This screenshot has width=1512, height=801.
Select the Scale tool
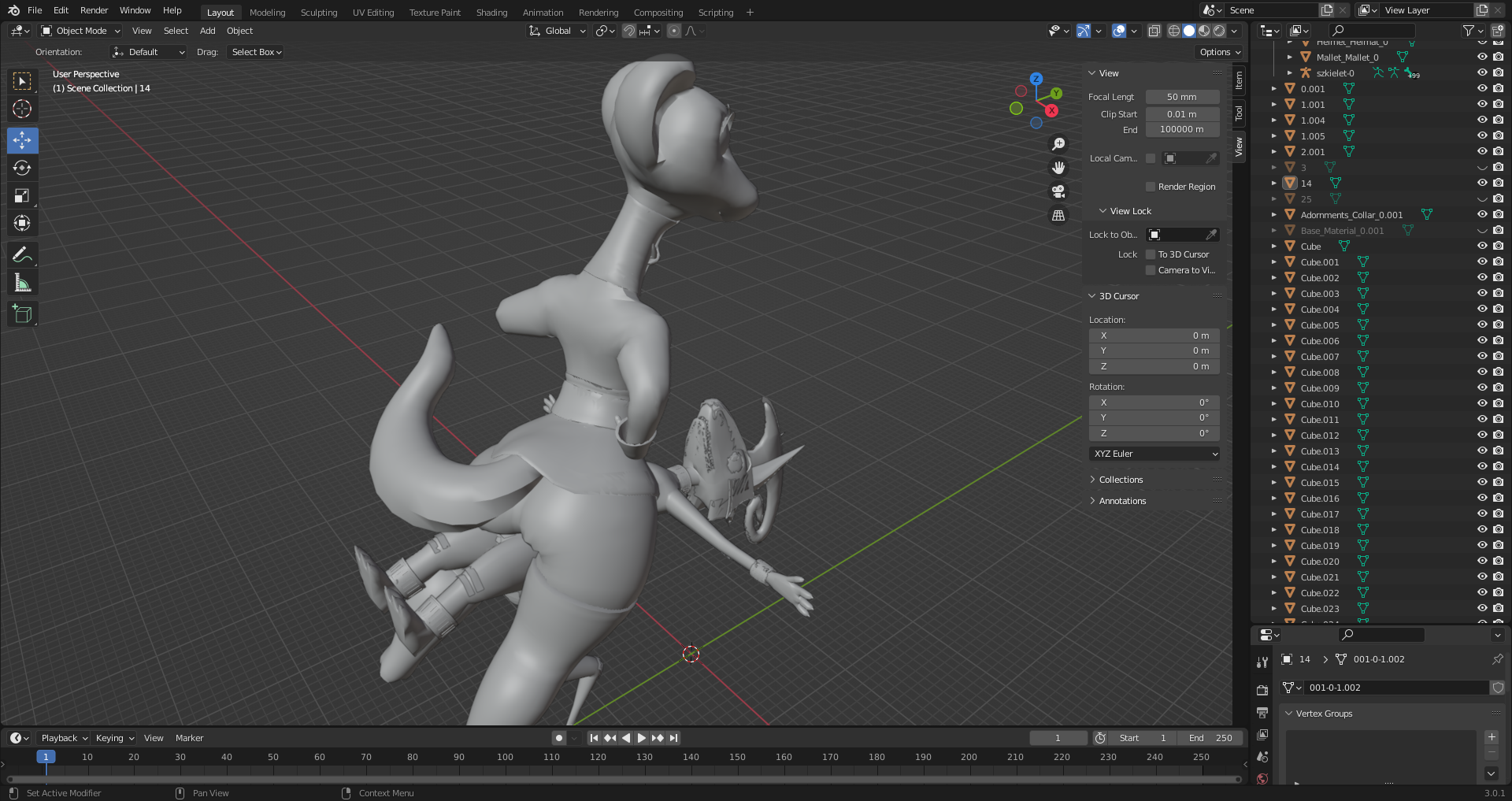point(22,195)
